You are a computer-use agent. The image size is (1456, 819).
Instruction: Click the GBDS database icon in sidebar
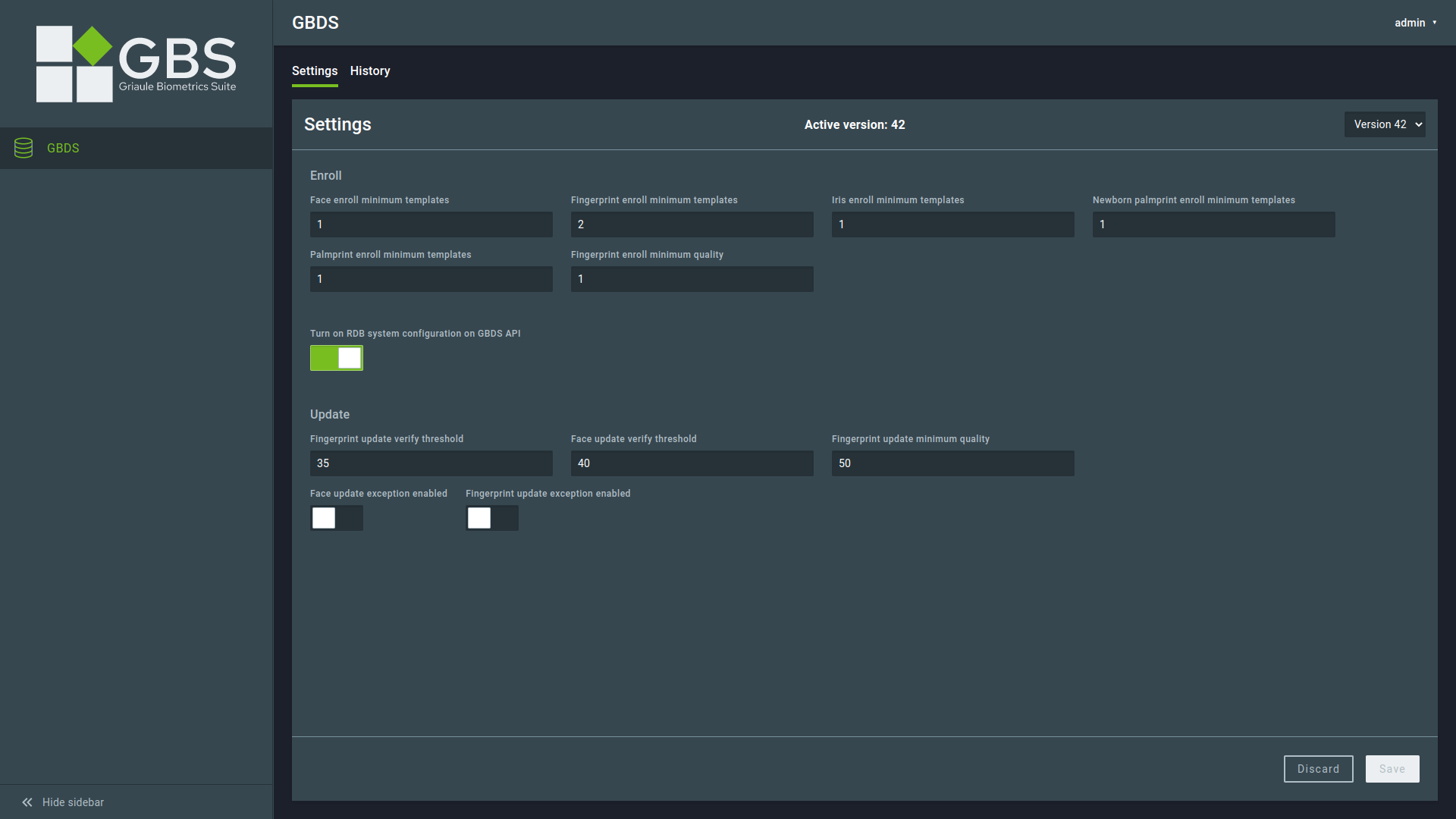point(24,148)
